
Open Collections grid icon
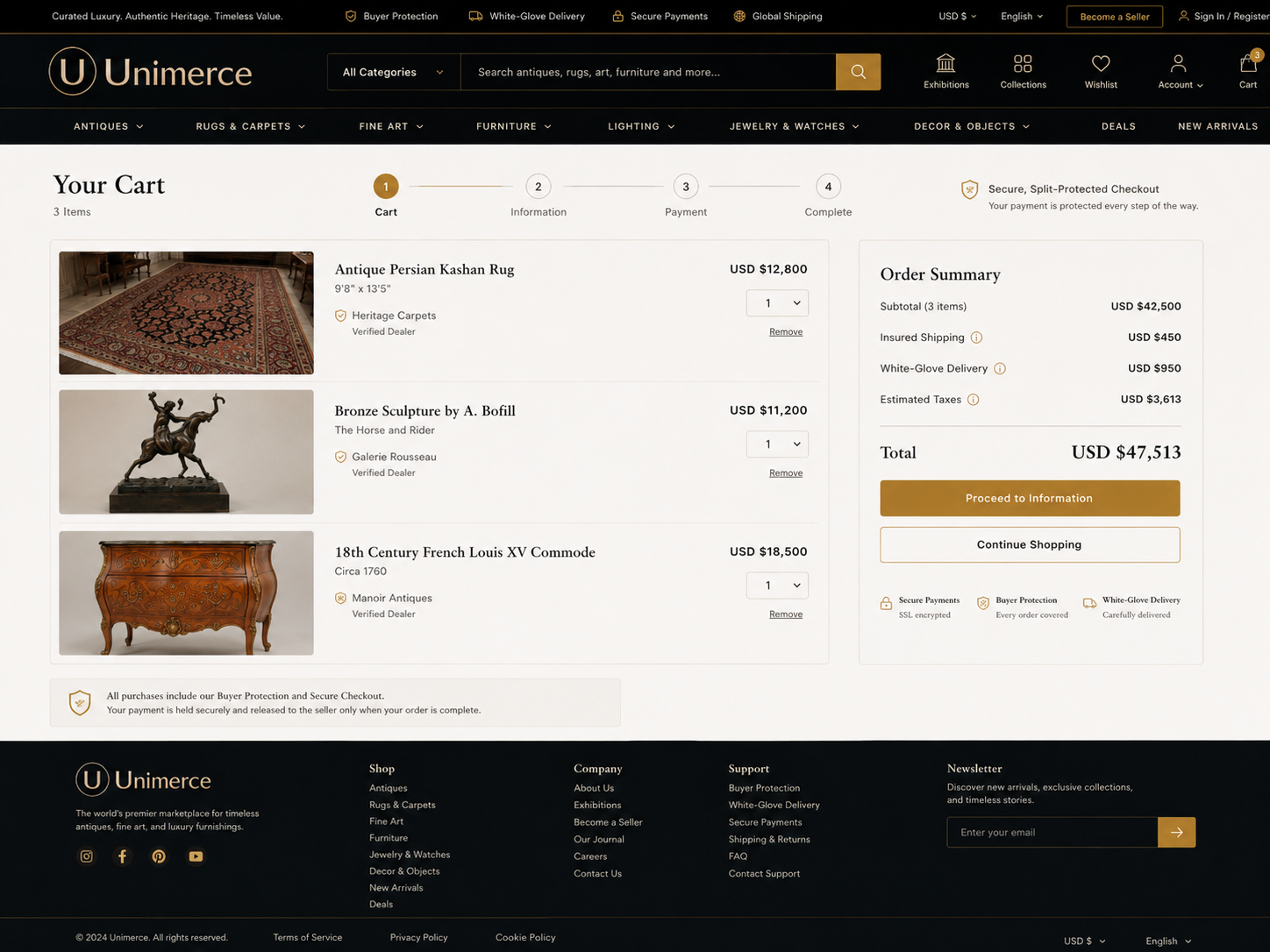click(1023, 71)
